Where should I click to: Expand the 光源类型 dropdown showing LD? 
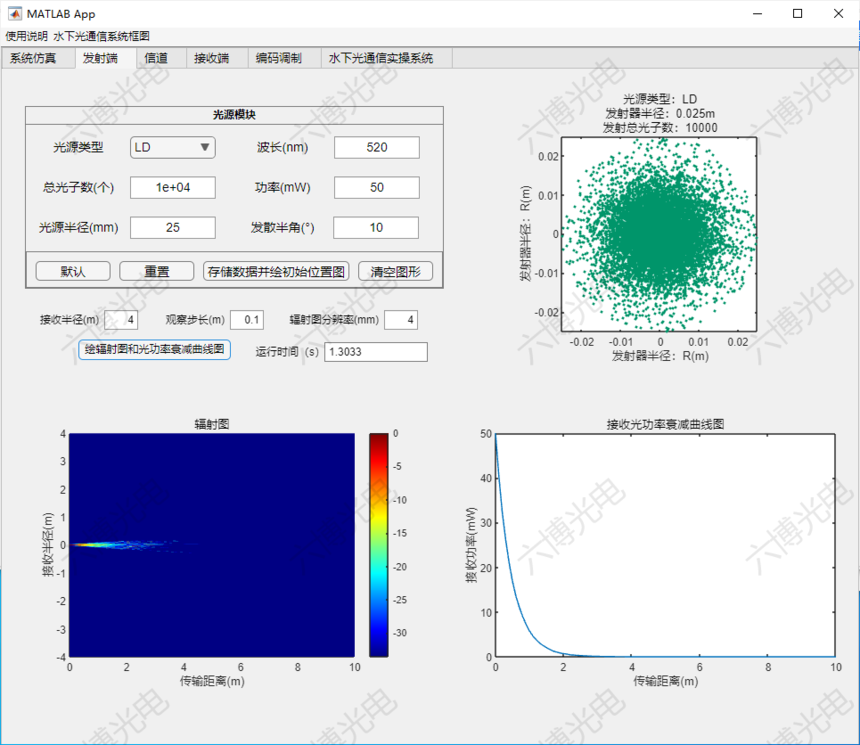[x=173, y=147]
